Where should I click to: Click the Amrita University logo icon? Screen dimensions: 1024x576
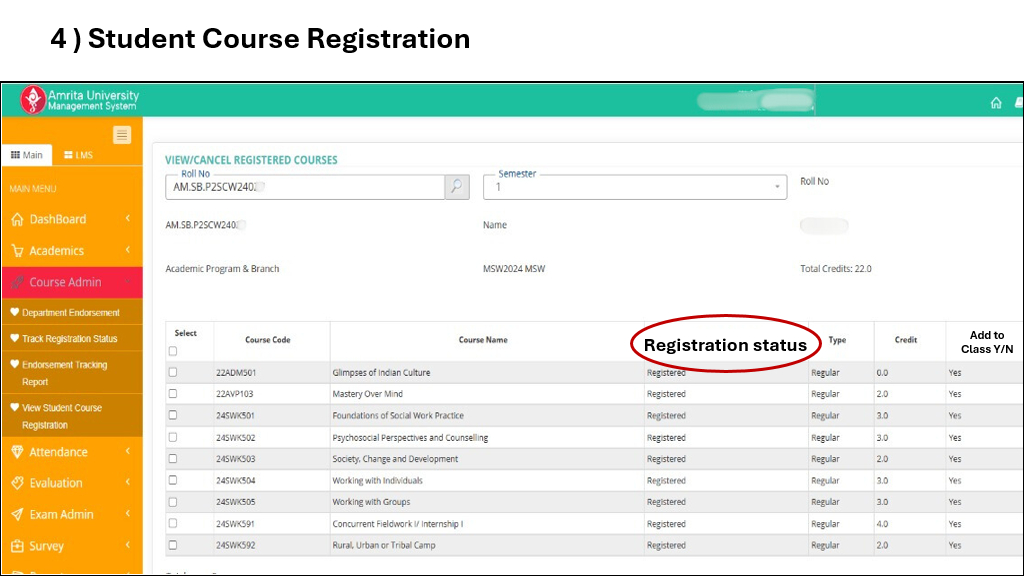point(33,100)
